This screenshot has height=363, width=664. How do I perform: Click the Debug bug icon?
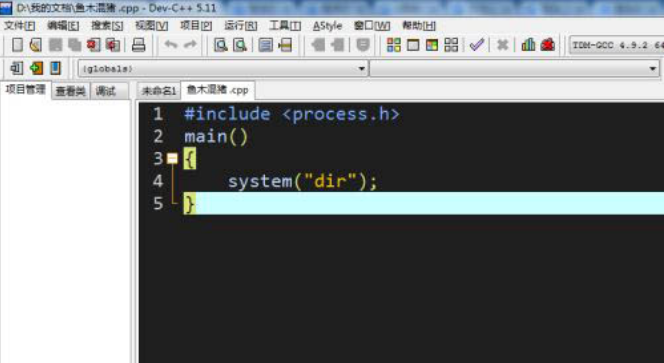point(548,44)
